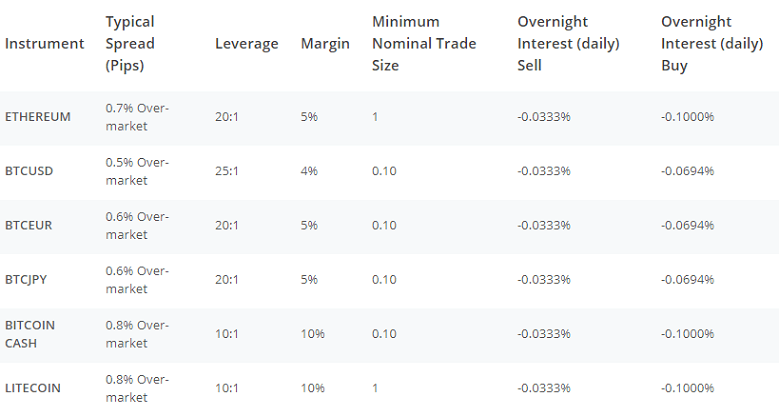Select the LITECOIN instrument name

(34, 388)
